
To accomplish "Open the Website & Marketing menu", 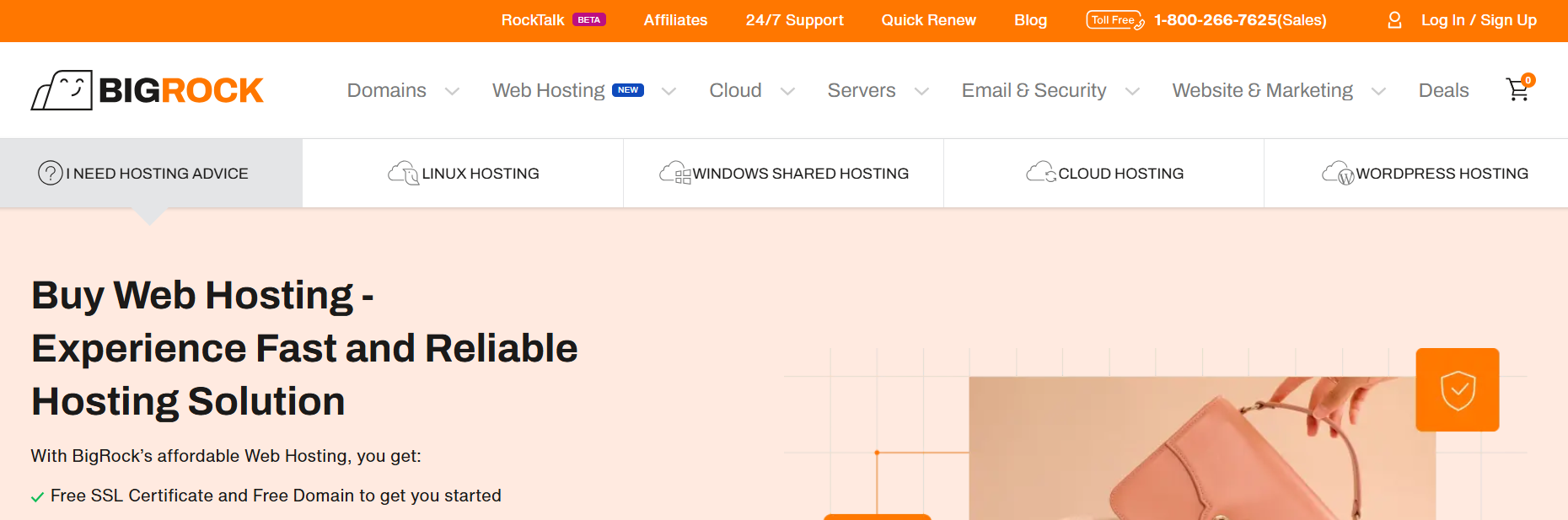I will tap(1263, 90).
